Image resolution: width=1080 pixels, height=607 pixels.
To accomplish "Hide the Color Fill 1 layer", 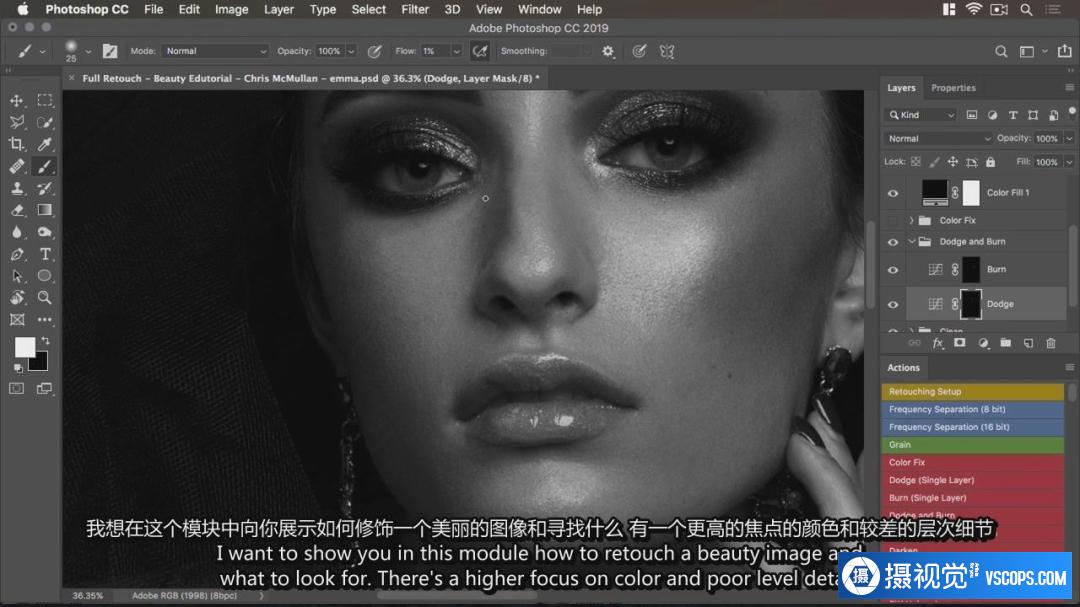I will pos(893,194).
